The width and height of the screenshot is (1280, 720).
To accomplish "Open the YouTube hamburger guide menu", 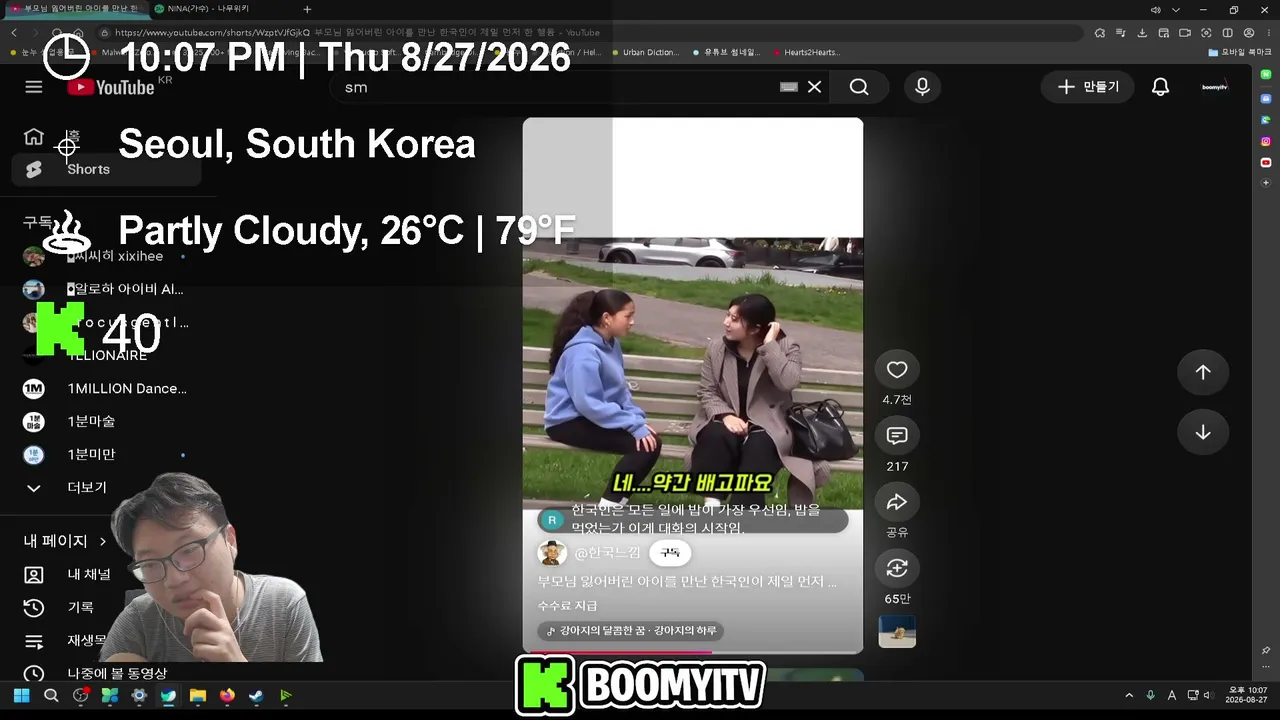I will 34,87.
